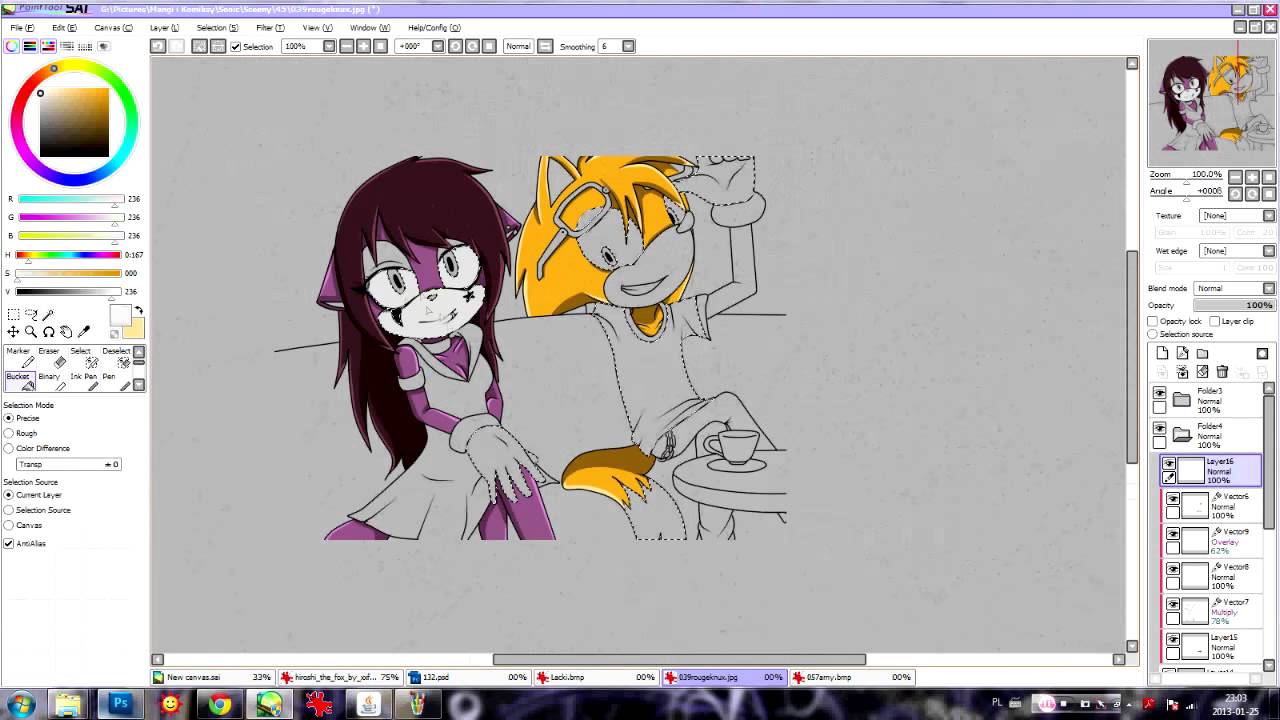The height and width of the screenshot is (720, 1280).
Task: Create a new normal layer
Action: pyautogui.click(x=1162, y=353)
